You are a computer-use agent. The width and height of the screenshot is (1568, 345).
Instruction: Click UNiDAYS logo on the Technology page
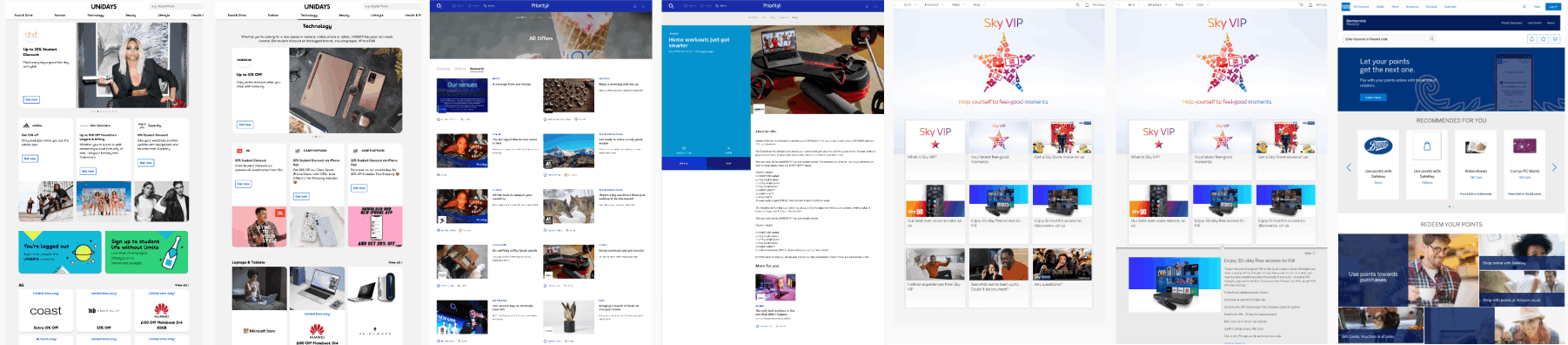point(317,6)
